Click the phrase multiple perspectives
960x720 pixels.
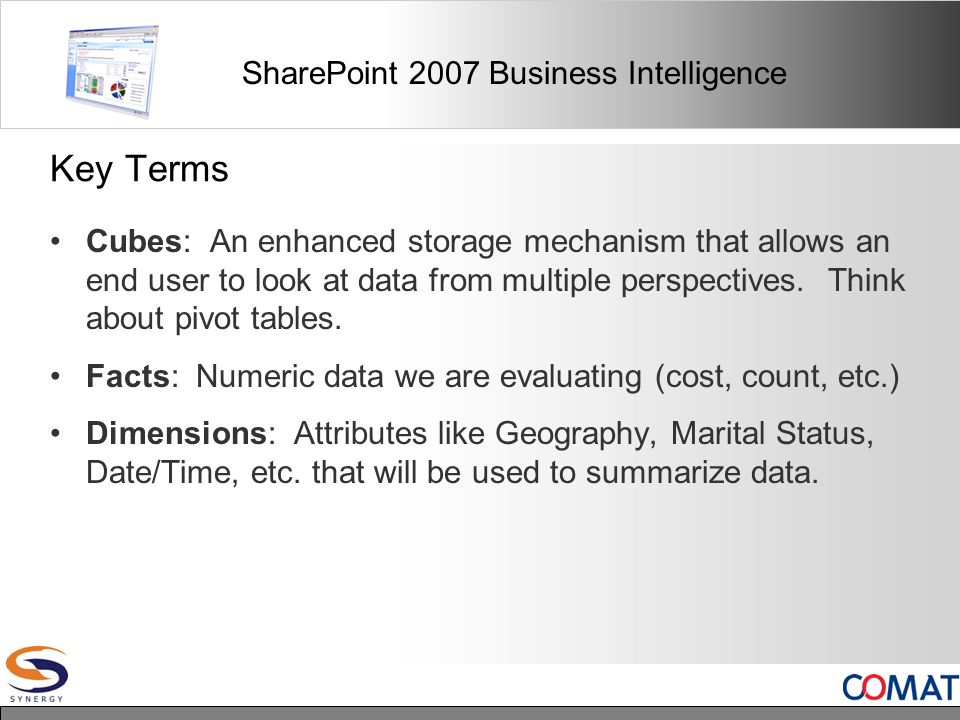click(x=652, y=281)
